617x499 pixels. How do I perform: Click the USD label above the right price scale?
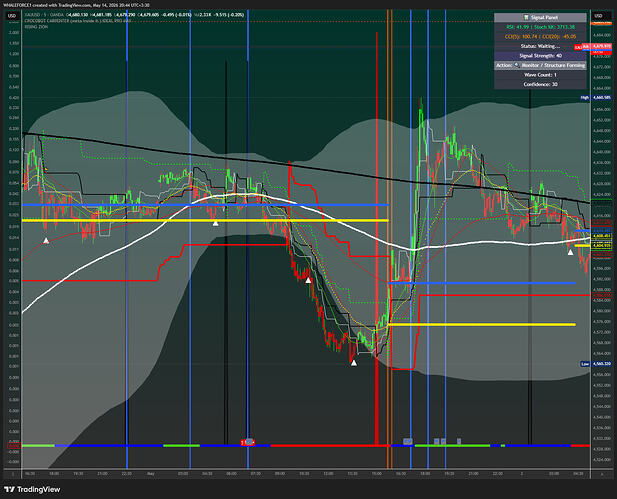[x=598, y=16]
